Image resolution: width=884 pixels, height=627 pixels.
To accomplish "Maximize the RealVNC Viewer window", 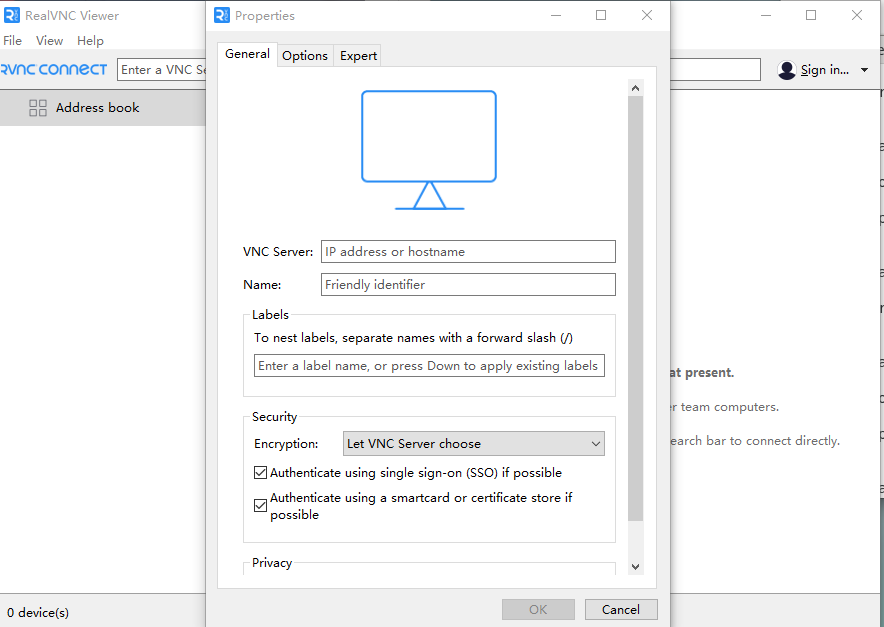I will (811, 15).
